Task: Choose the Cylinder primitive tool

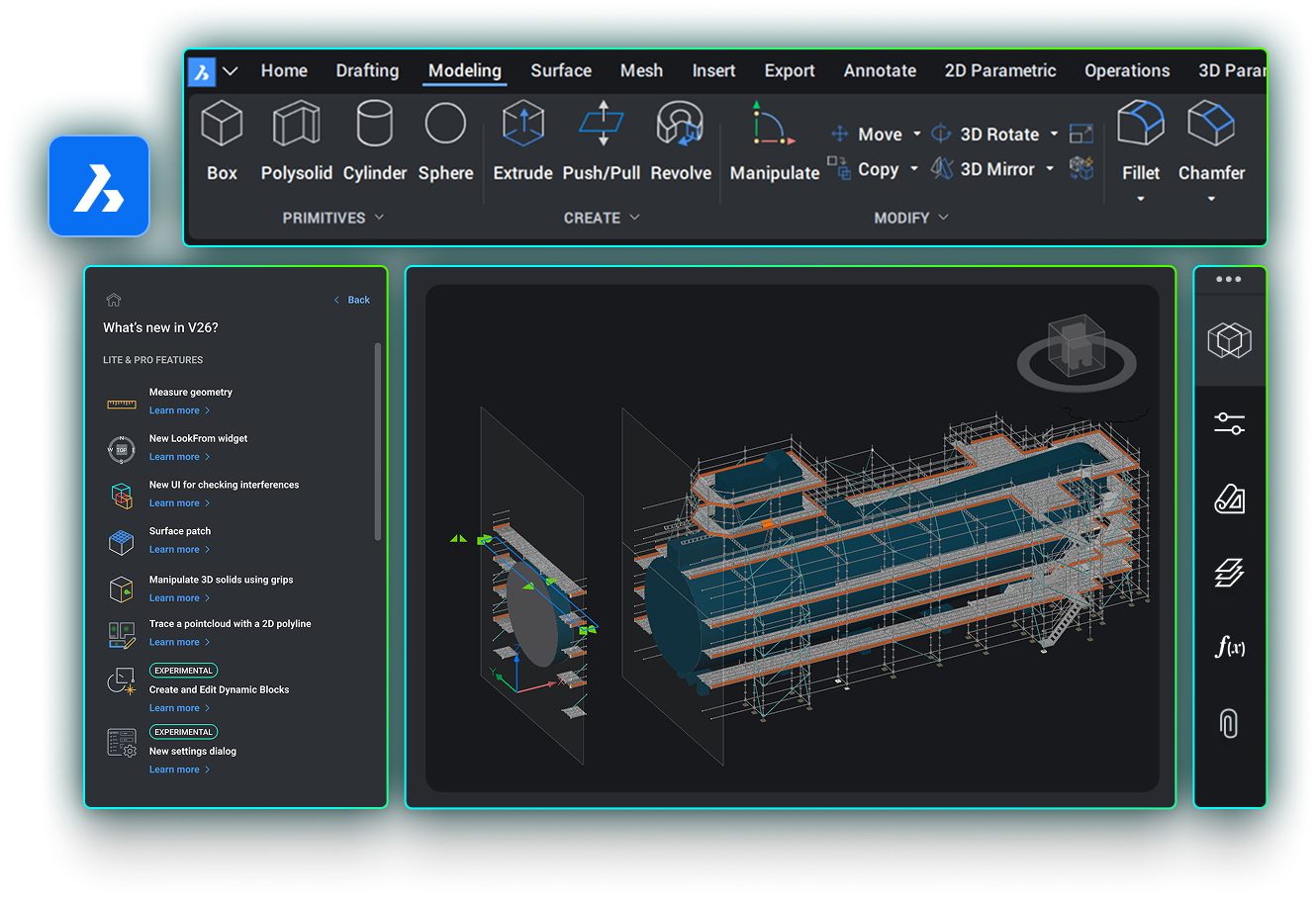Action: tap(374, 126)
